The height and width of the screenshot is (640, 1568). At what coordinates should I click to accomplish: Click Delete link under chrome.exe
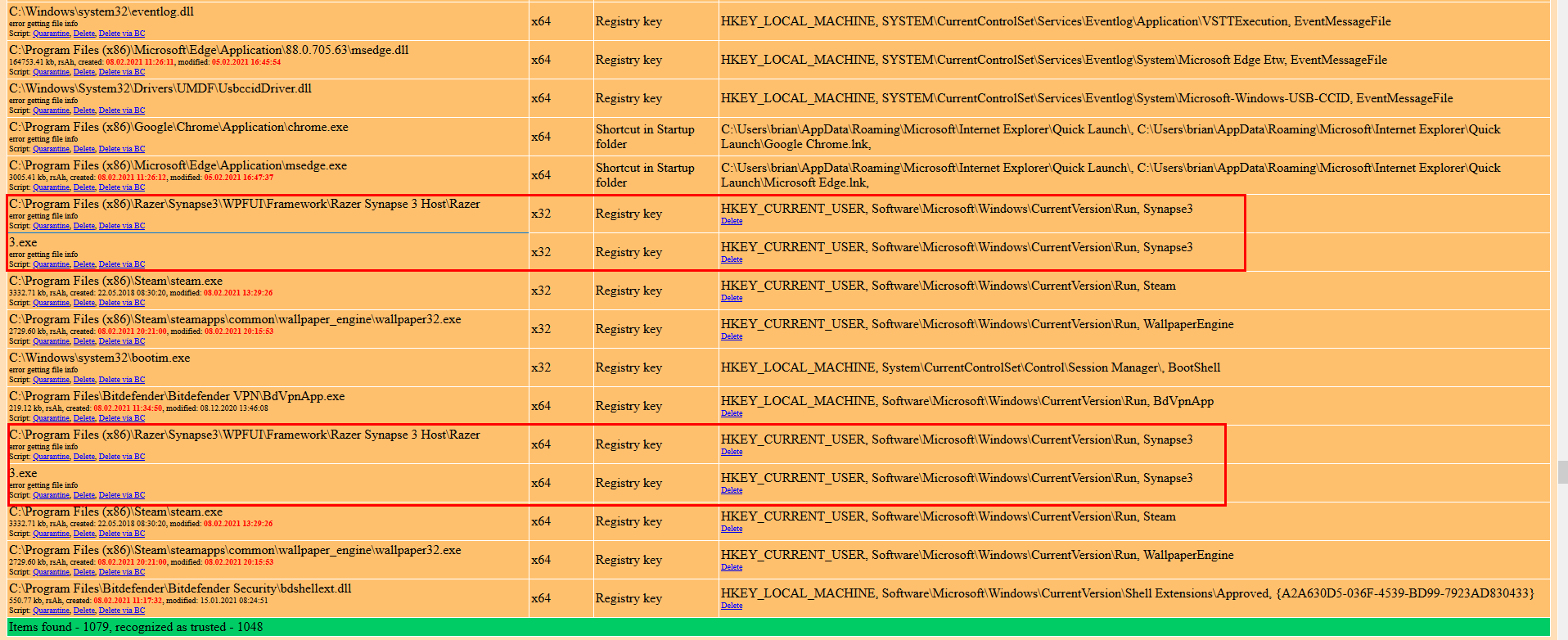pyautogui.click(x=84, y=149)
